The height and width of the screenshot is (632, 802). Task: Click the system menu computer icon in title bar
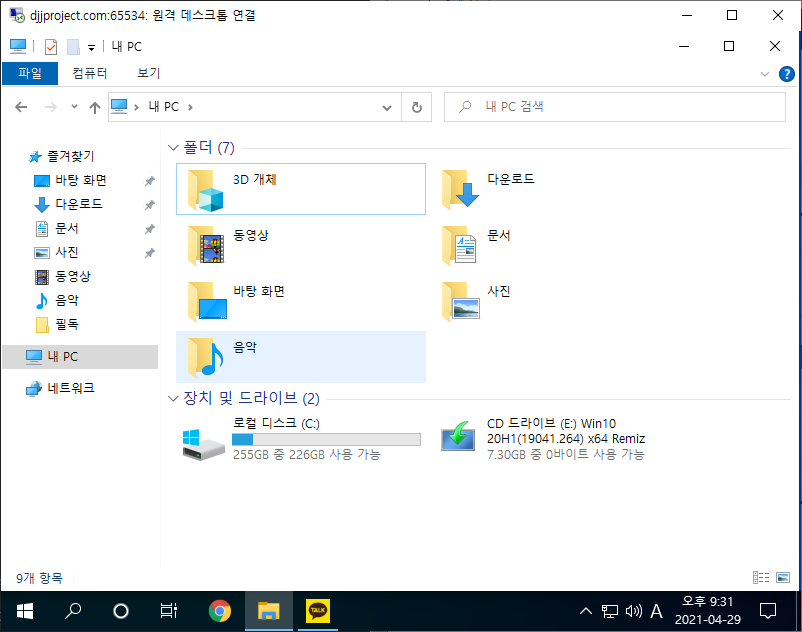[18, 47]
